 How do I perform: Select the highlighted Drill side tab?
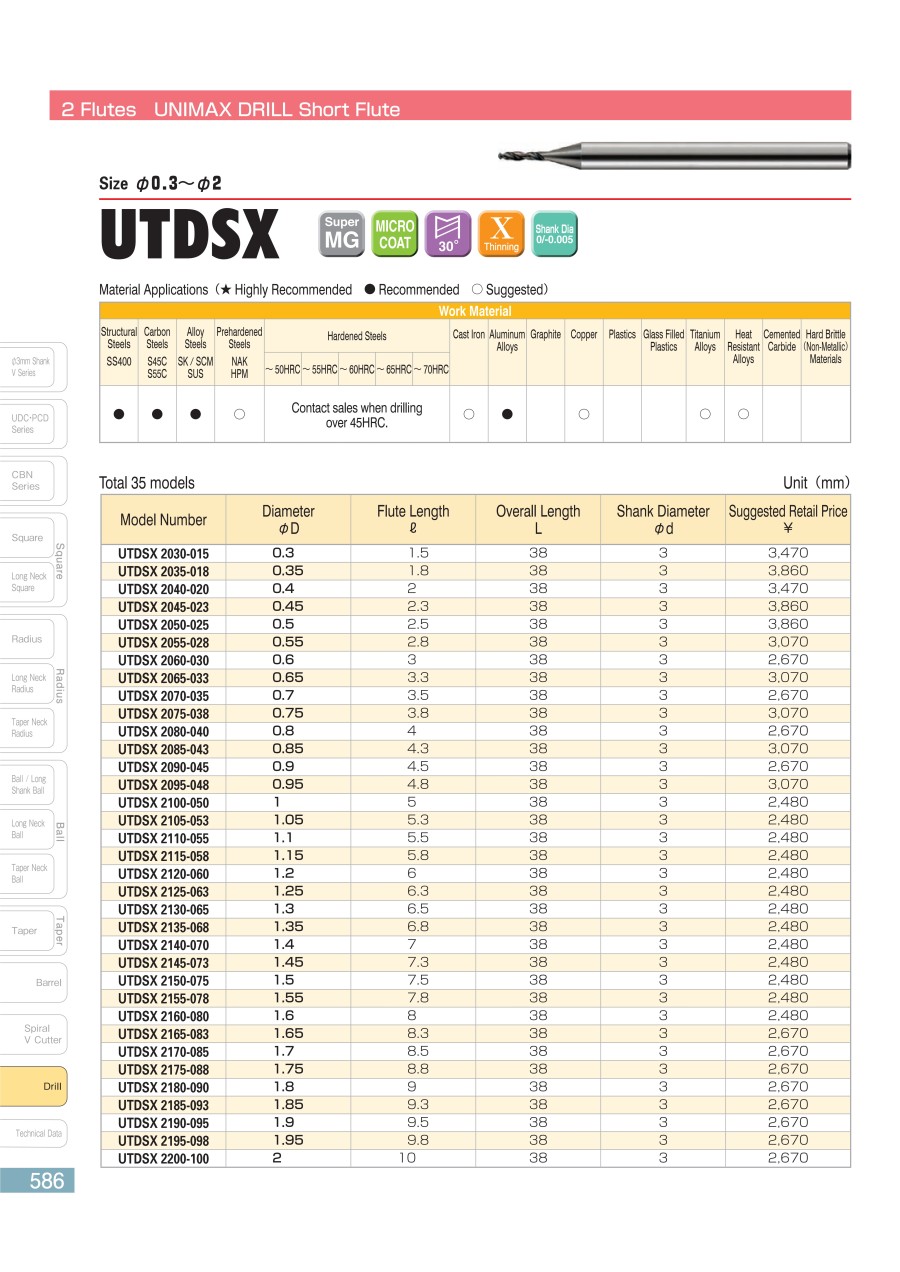(35, 1086)
